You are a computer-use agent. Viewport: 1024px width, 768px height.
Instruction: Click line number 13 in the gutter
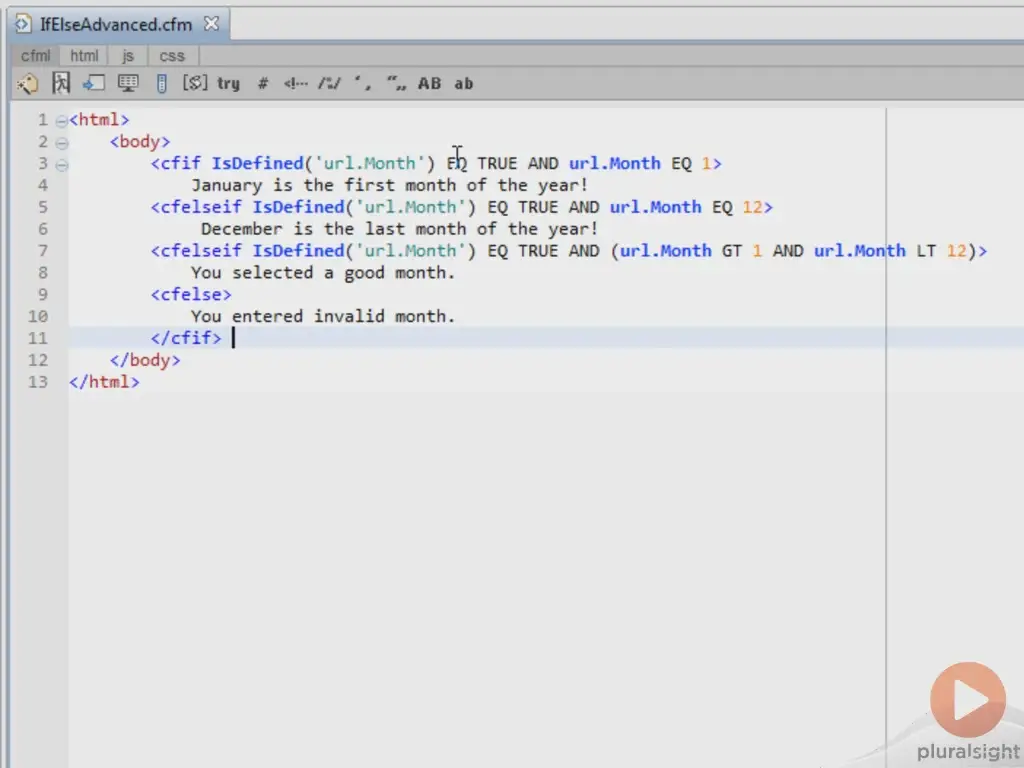[38, 382]
